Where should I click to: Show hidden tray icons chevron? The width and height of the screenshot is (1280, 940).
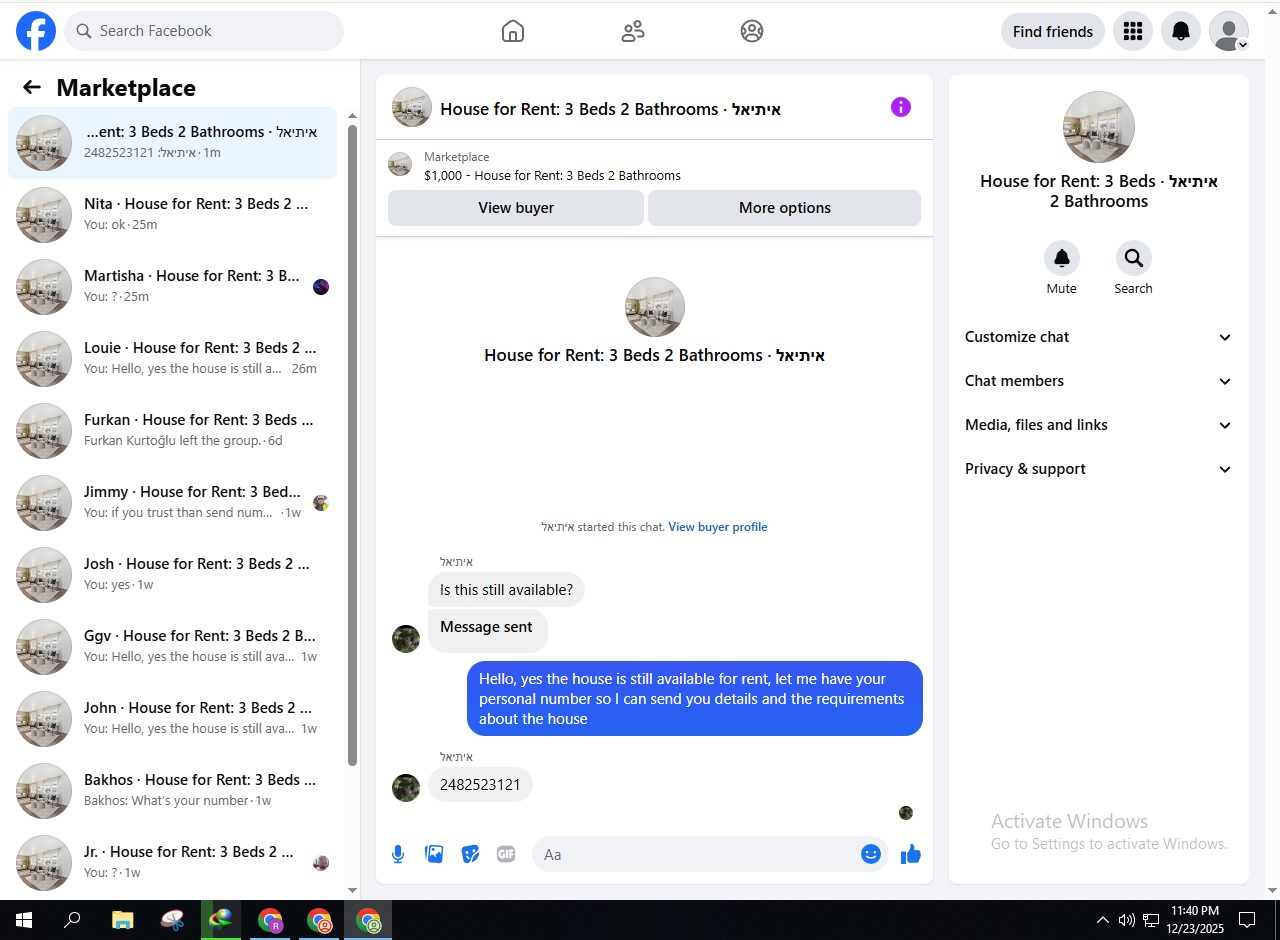(x=1103, y=920)
